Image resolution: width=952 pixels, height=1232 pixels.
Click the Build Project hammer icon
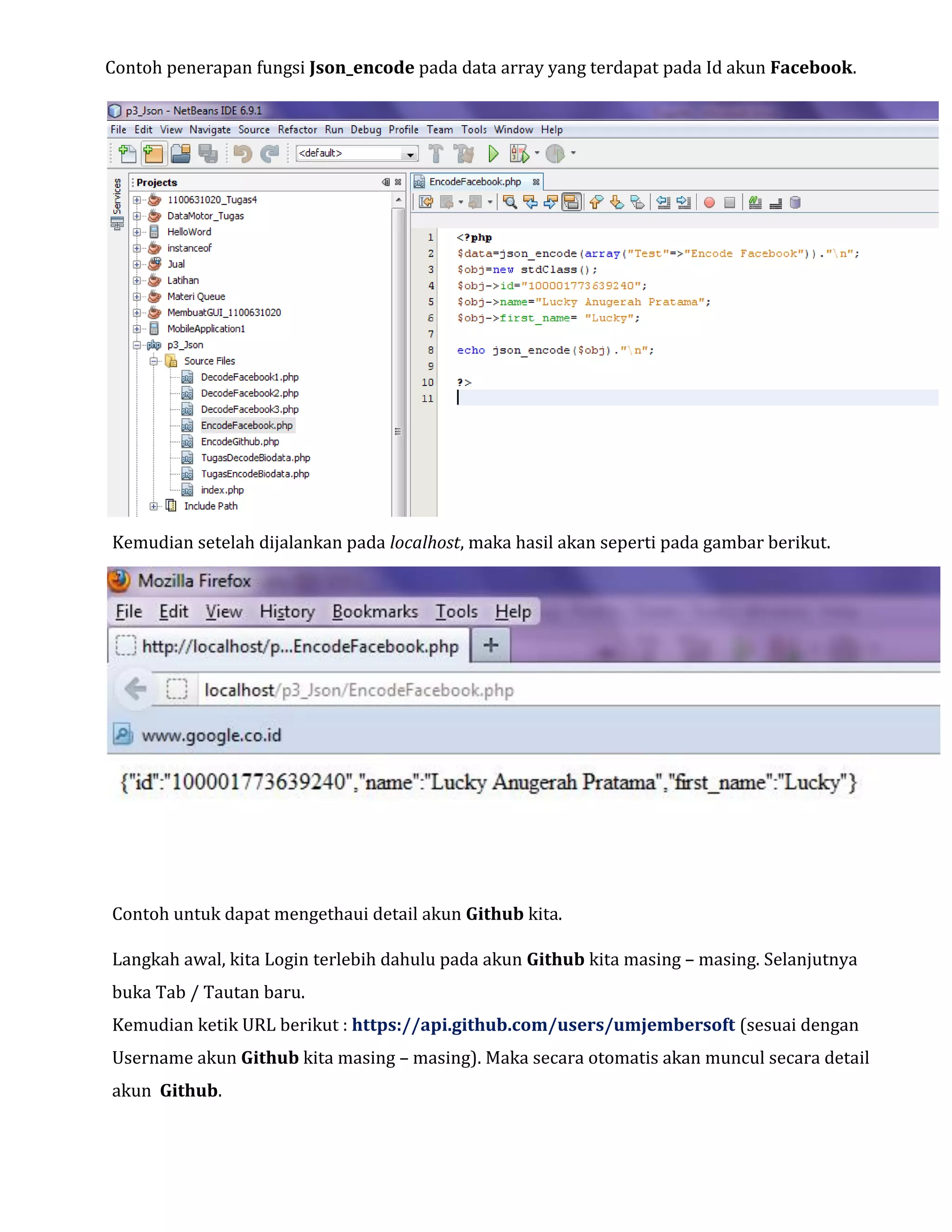[436, 153]
